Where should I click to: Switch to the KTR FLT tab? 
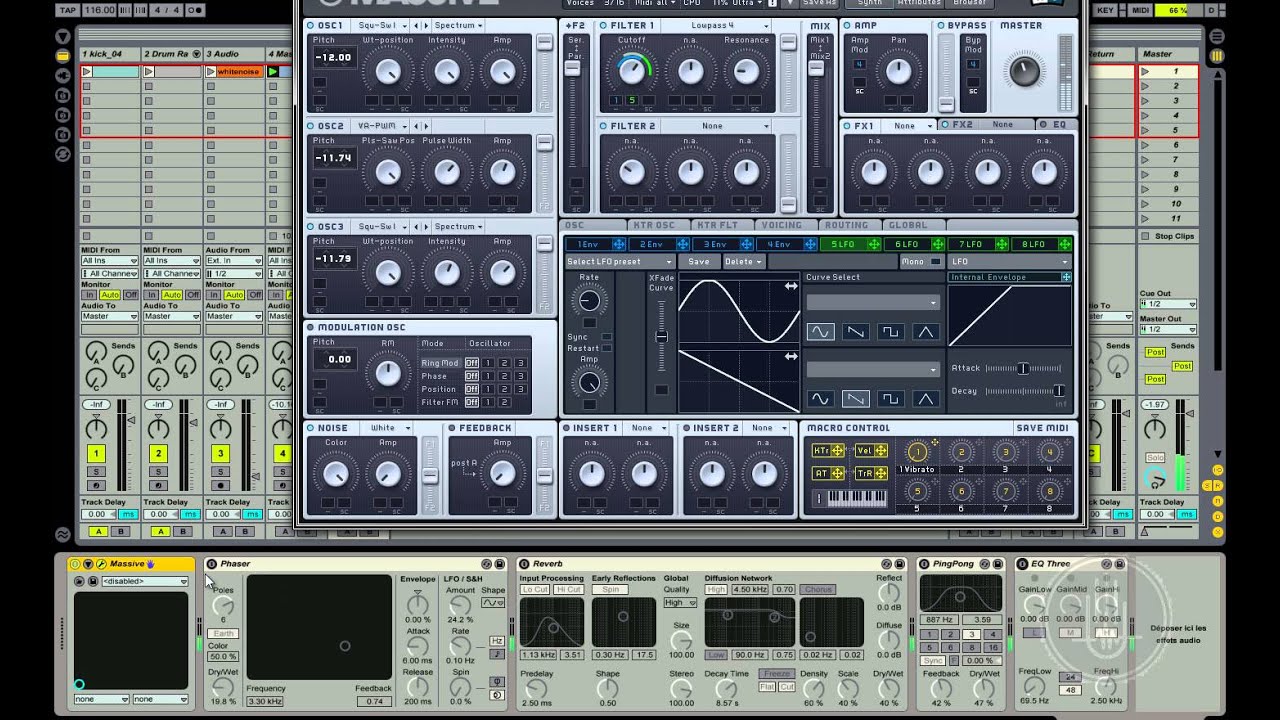click(719, 225)
